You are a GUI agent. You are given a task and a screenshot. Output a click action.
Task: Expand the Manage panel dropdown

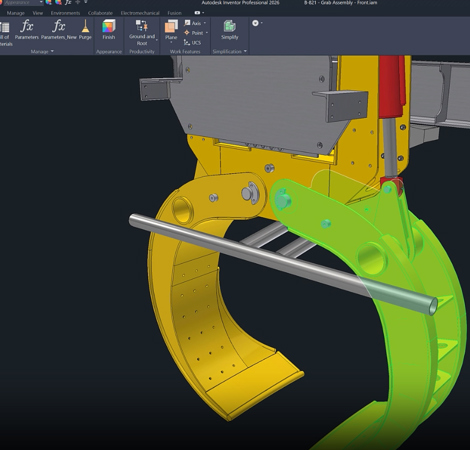52,51
